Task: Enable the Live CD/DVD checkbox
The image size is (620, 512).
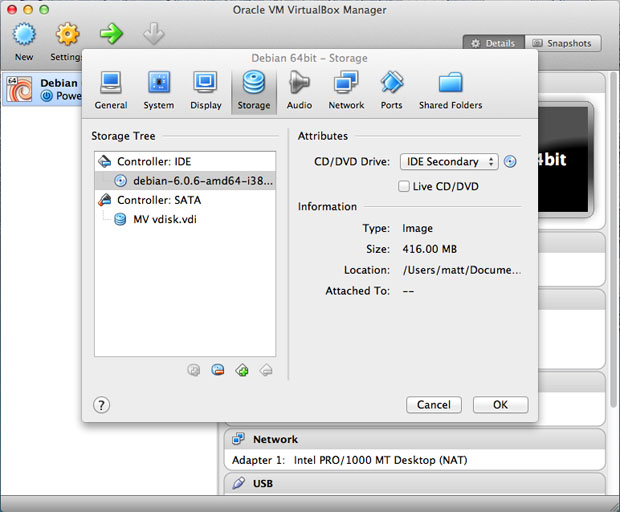Action: click(x=404, y=186)
